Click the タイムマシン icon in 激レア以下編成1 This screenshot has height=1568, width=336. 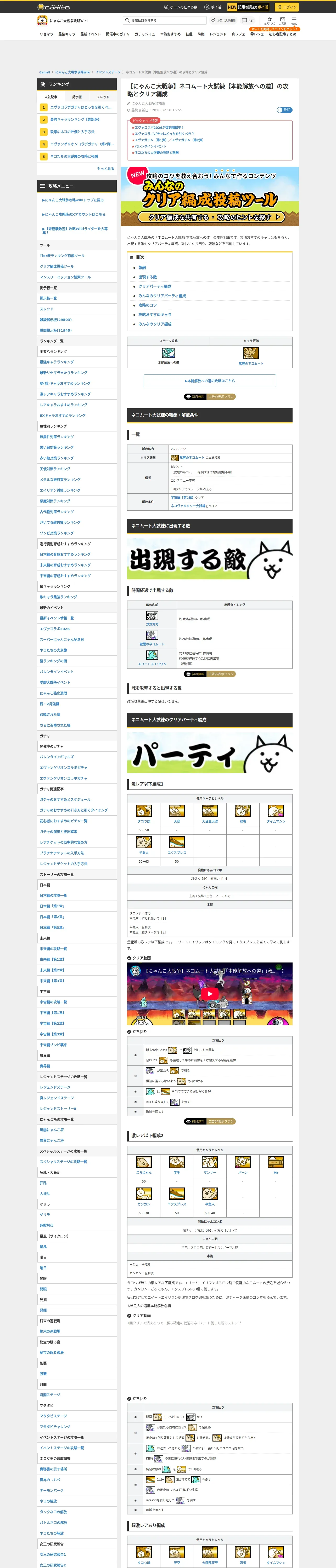(x=276, y=811)
